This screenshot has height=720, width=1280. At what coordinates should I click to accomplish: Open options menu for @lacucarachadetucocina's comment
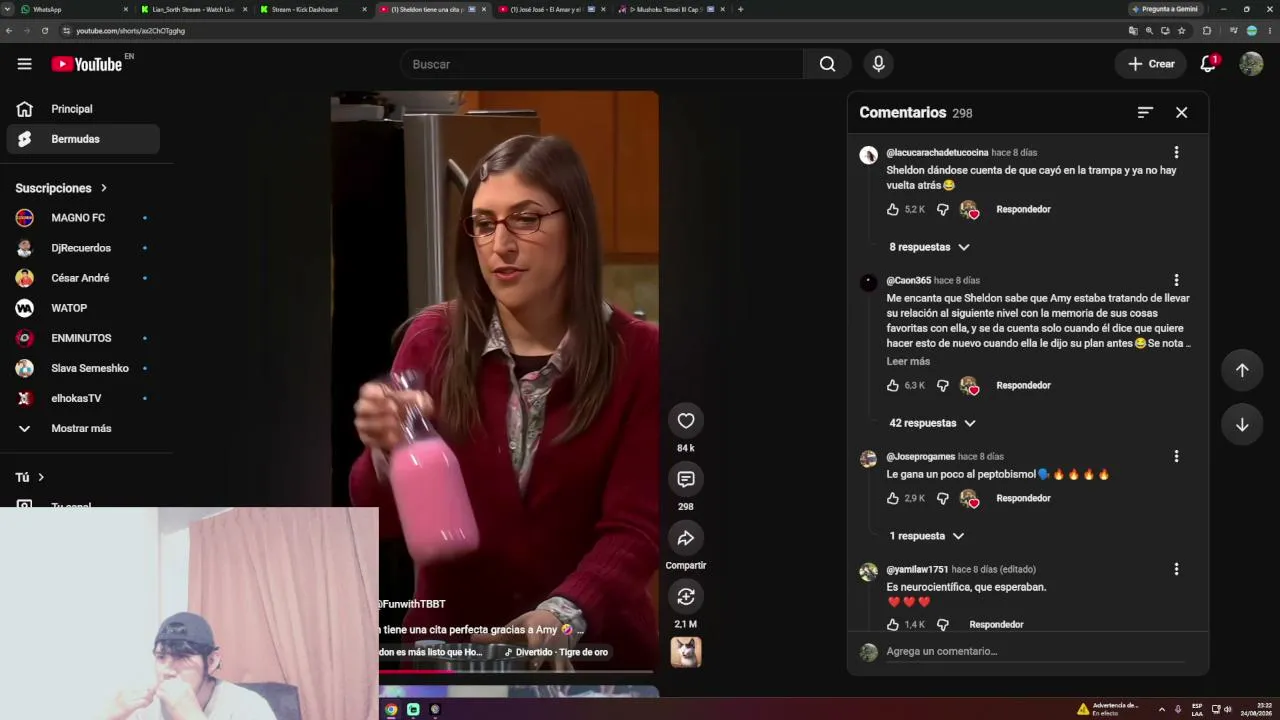[x=1176, y=152]
